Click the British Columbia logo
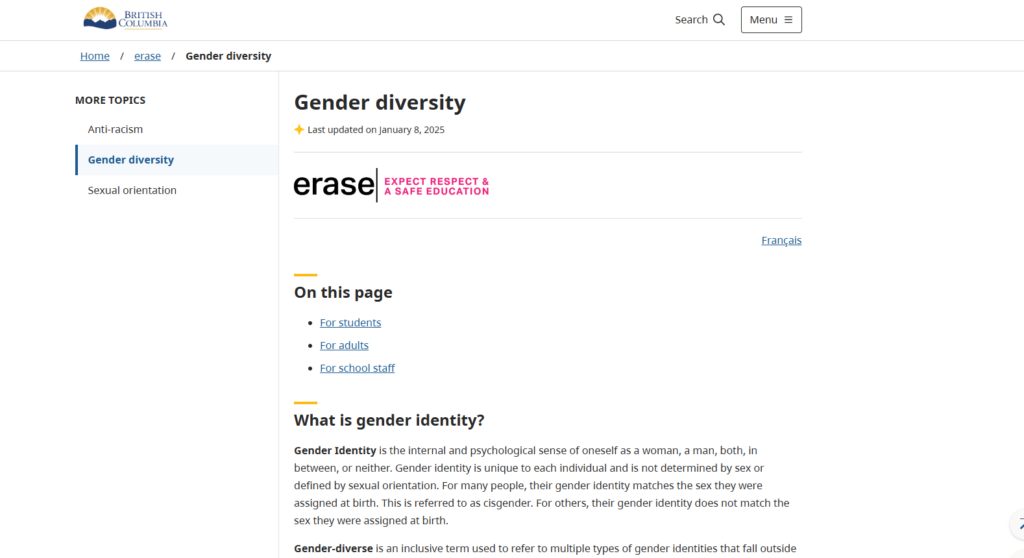The image size is (1024, 558). pyautogui.click(x=125, y=19)
